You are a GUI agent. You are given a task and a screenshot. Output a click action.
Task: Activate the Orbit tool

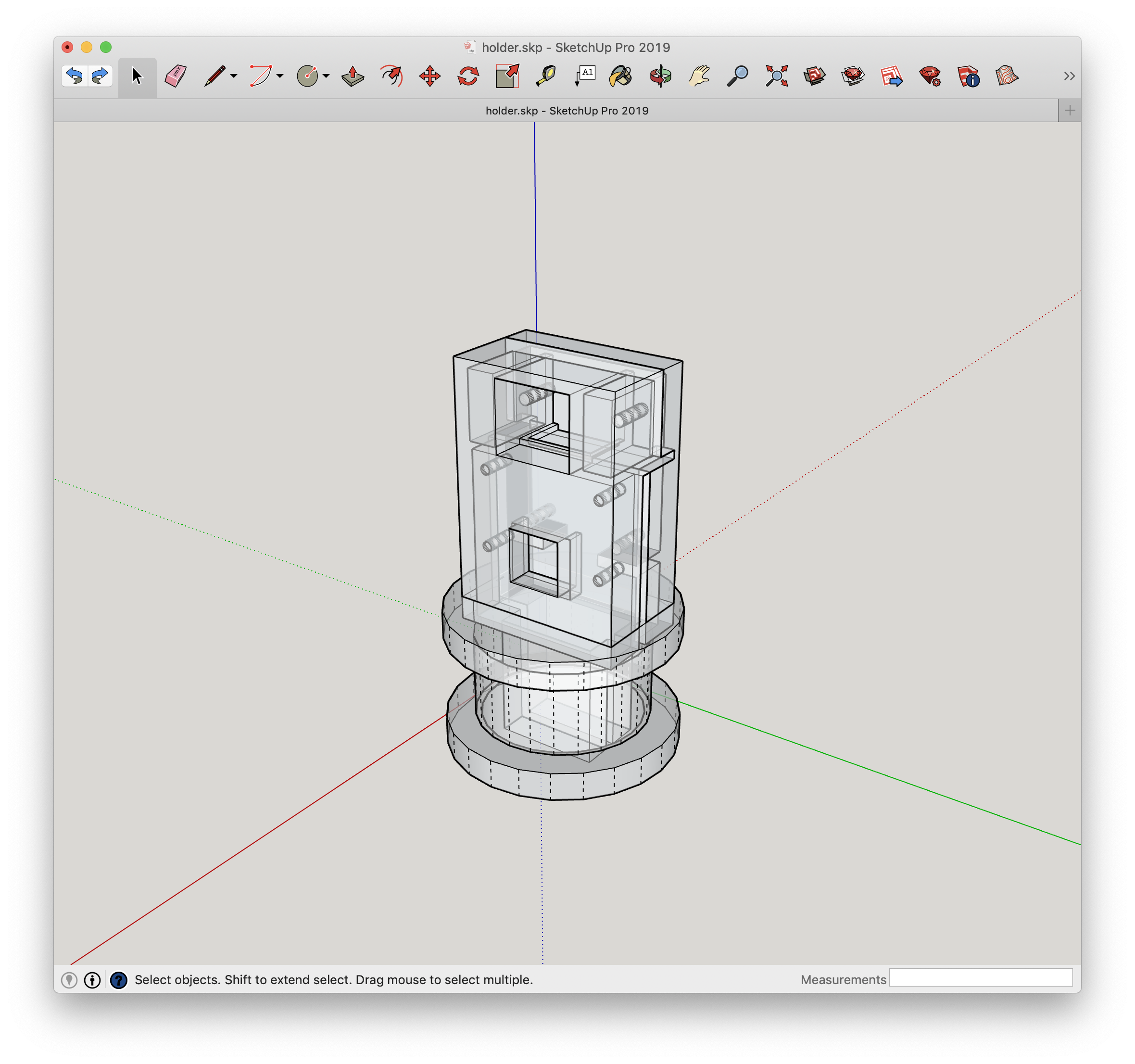(x=661, y=76)
